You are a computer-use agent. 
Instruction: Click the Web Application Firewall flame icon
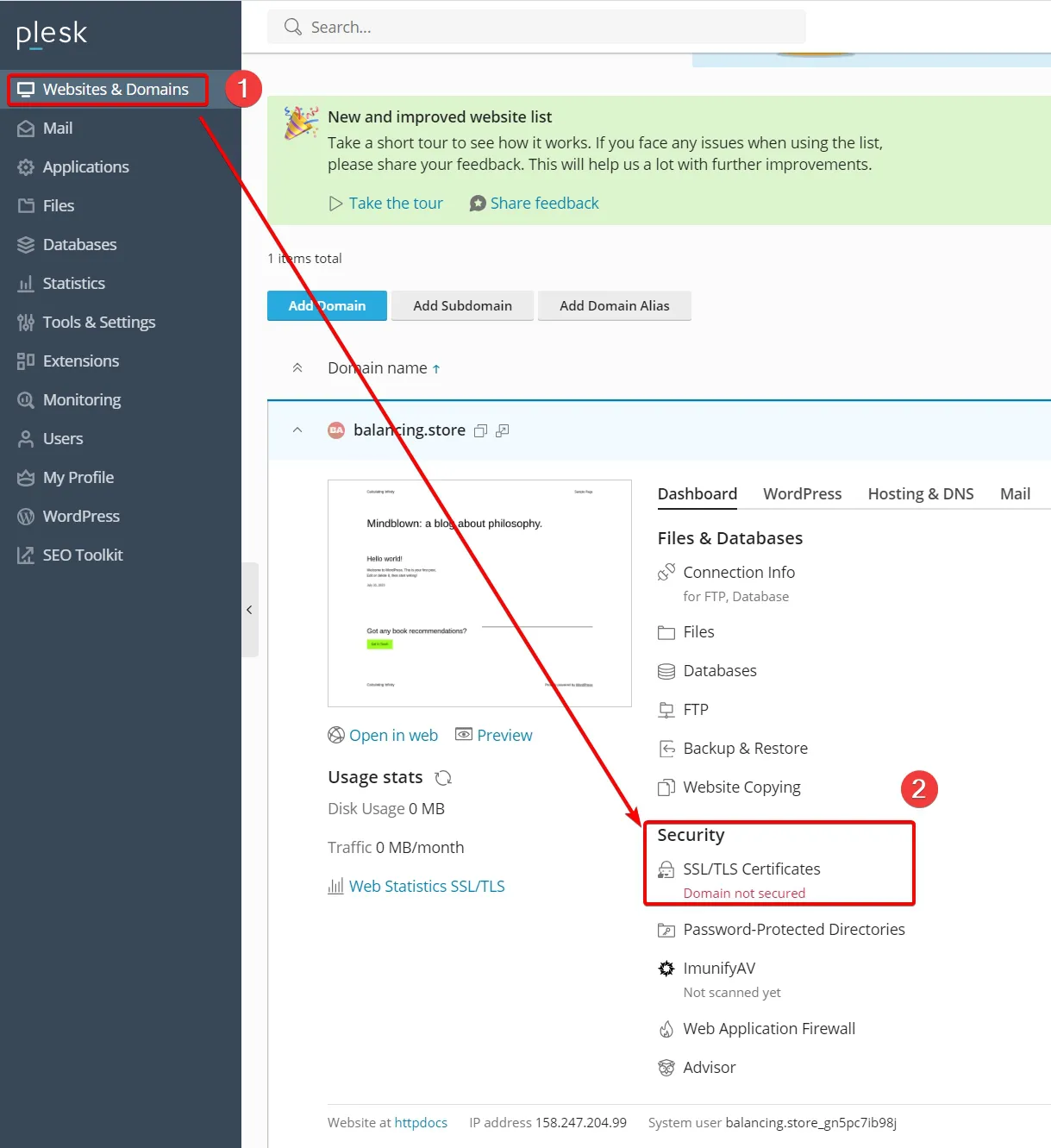coord(666,1029)
